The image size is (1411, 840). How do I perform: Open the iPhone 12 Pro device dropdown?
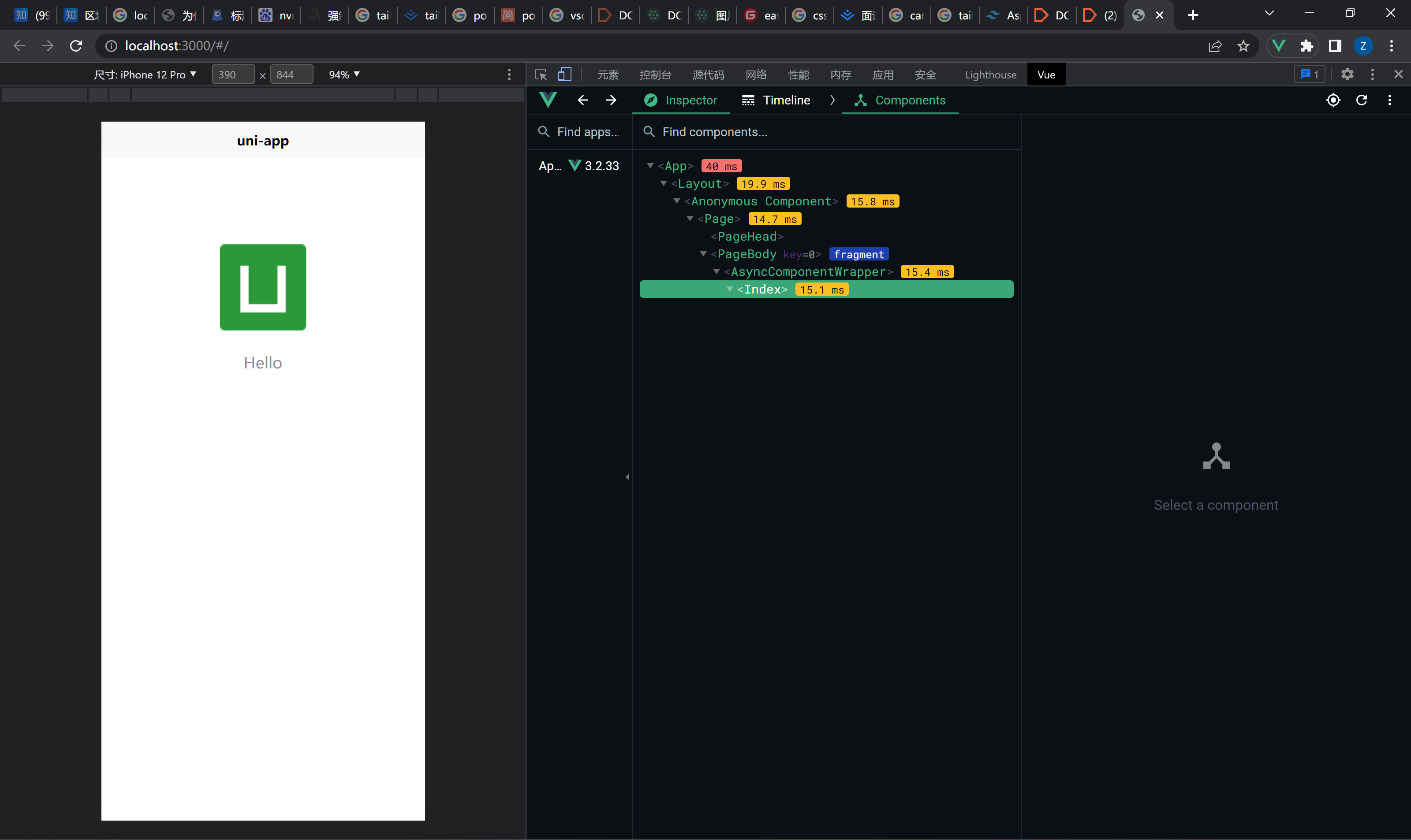146,74
